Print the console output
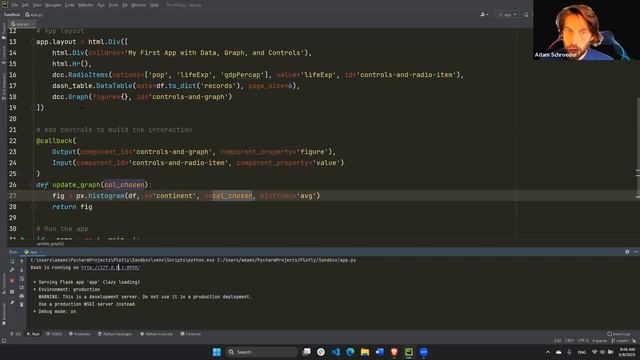Image resolution: width=640 pixels, height=360 pixels. pos(22,296)
